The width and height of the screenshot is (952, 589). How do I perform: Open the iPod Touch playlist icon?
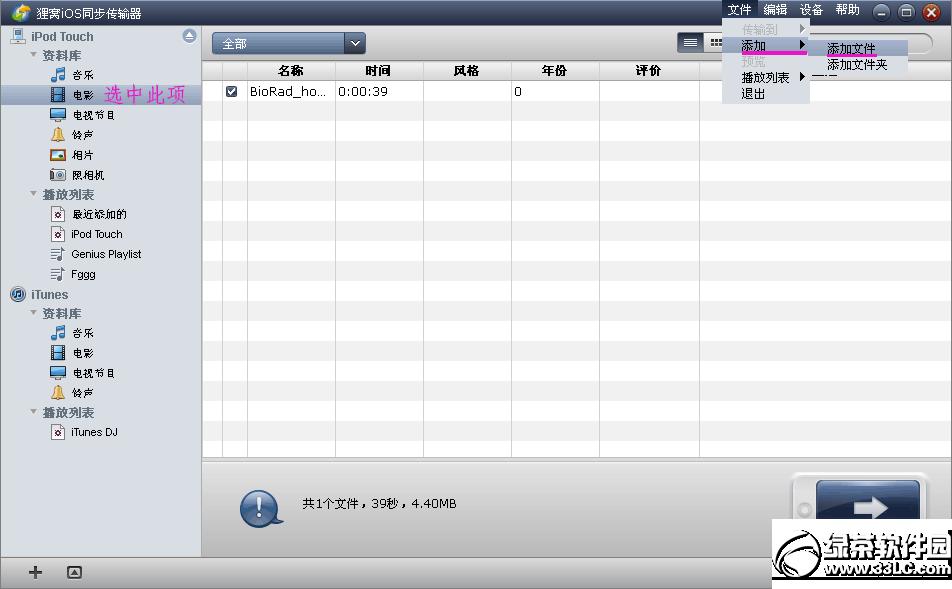pyautogui.click(x=58, y=234)
